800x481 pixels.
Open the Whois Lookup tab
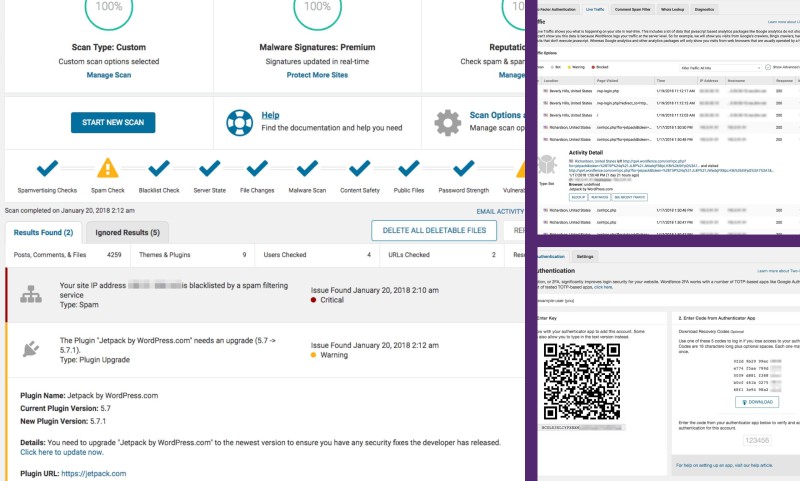[x=672, y=9]
